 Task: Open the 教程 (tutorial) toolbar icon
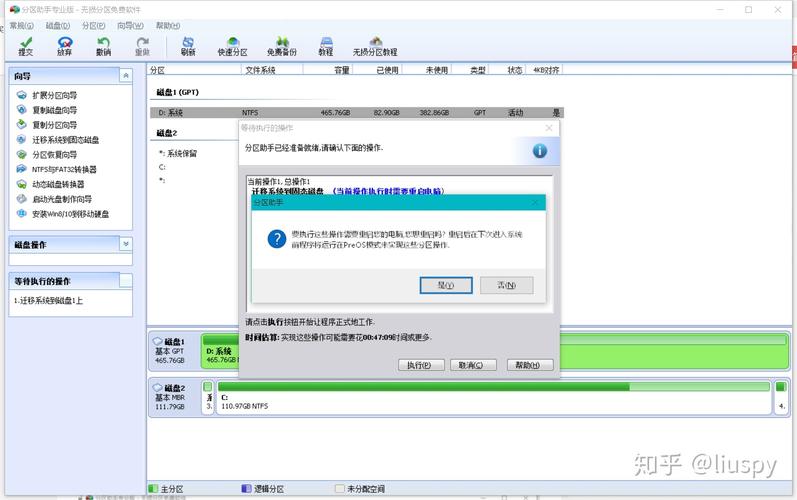pos(326,46)
